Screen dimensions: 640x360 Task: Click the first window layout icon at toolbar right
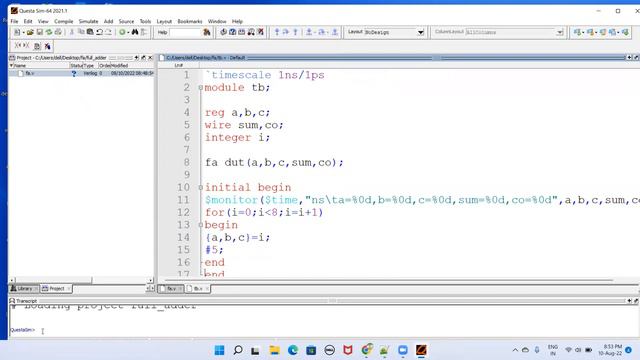pos(577,32)
